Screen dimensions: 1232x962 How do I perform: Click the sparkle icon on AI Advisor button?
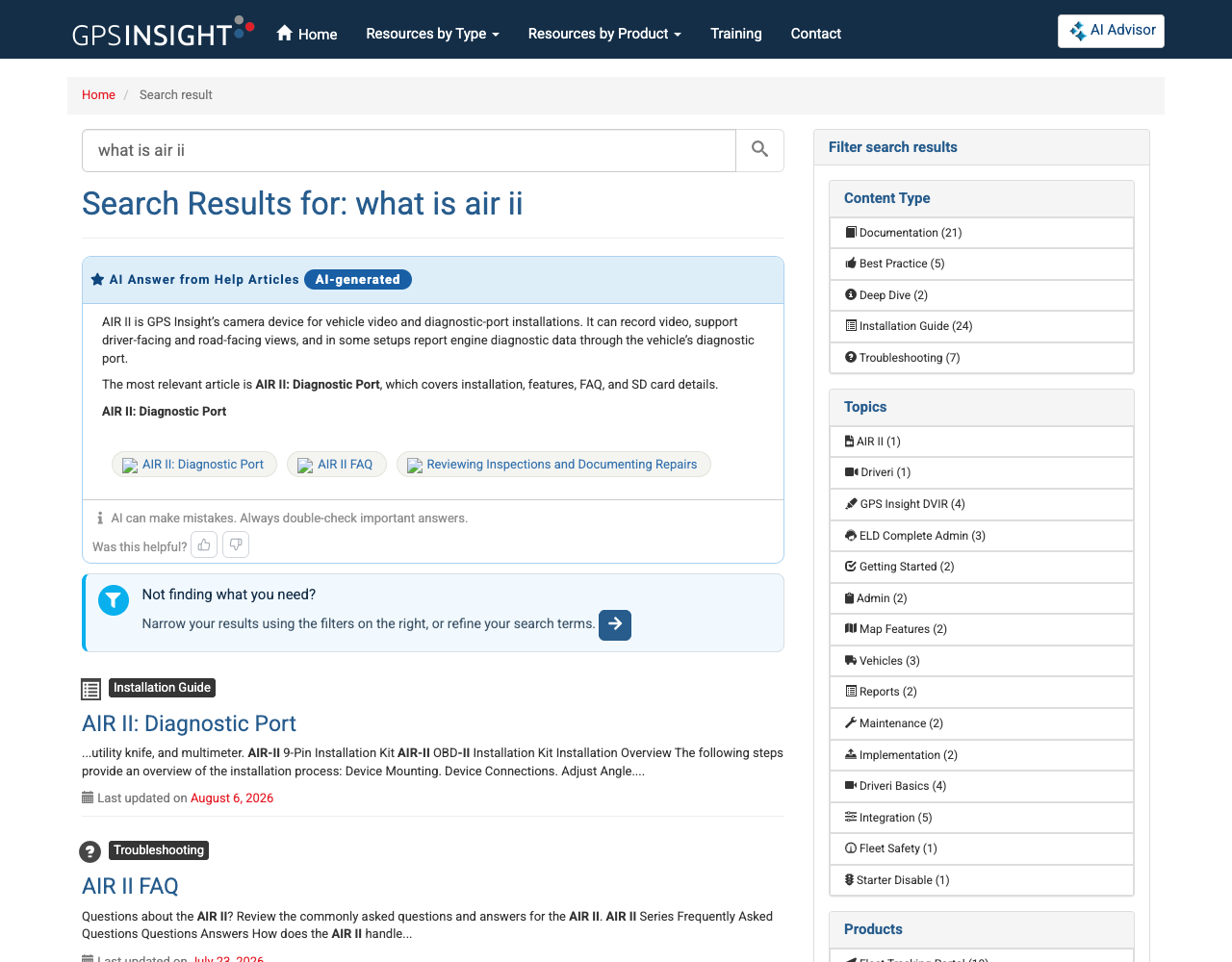coord(1078,31)
